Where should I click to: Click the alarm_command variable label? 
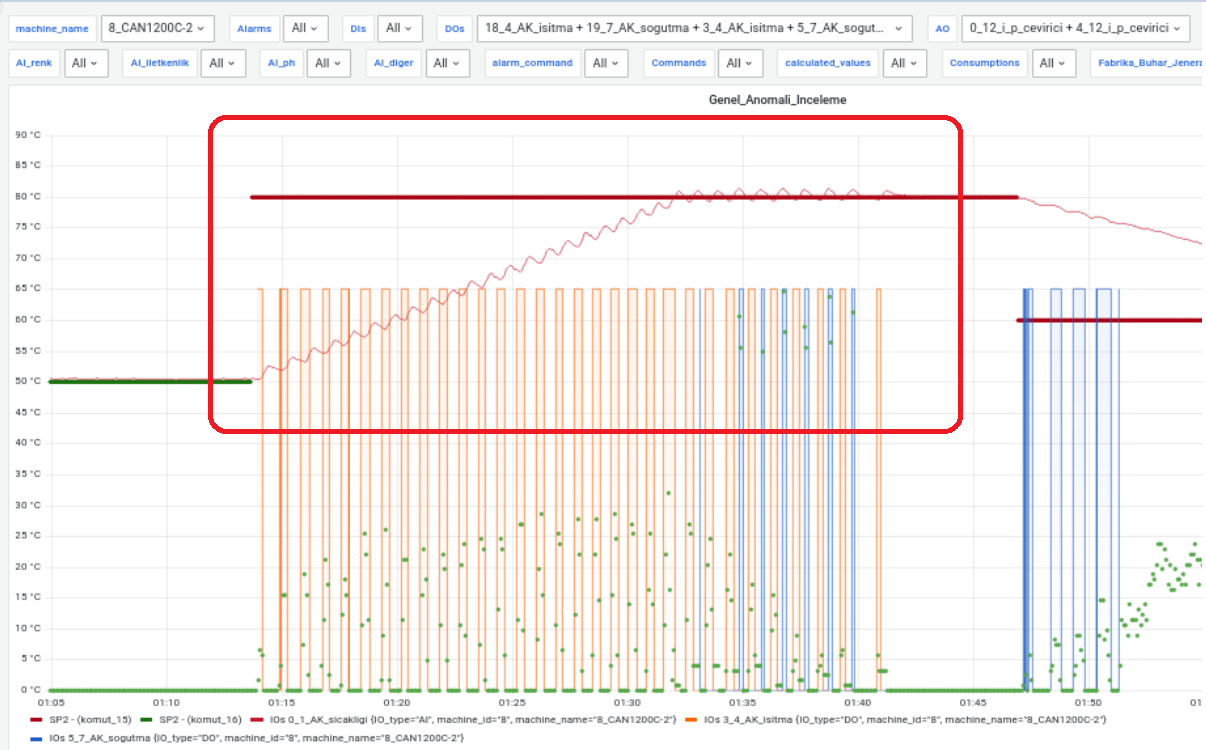pos(532,63)
